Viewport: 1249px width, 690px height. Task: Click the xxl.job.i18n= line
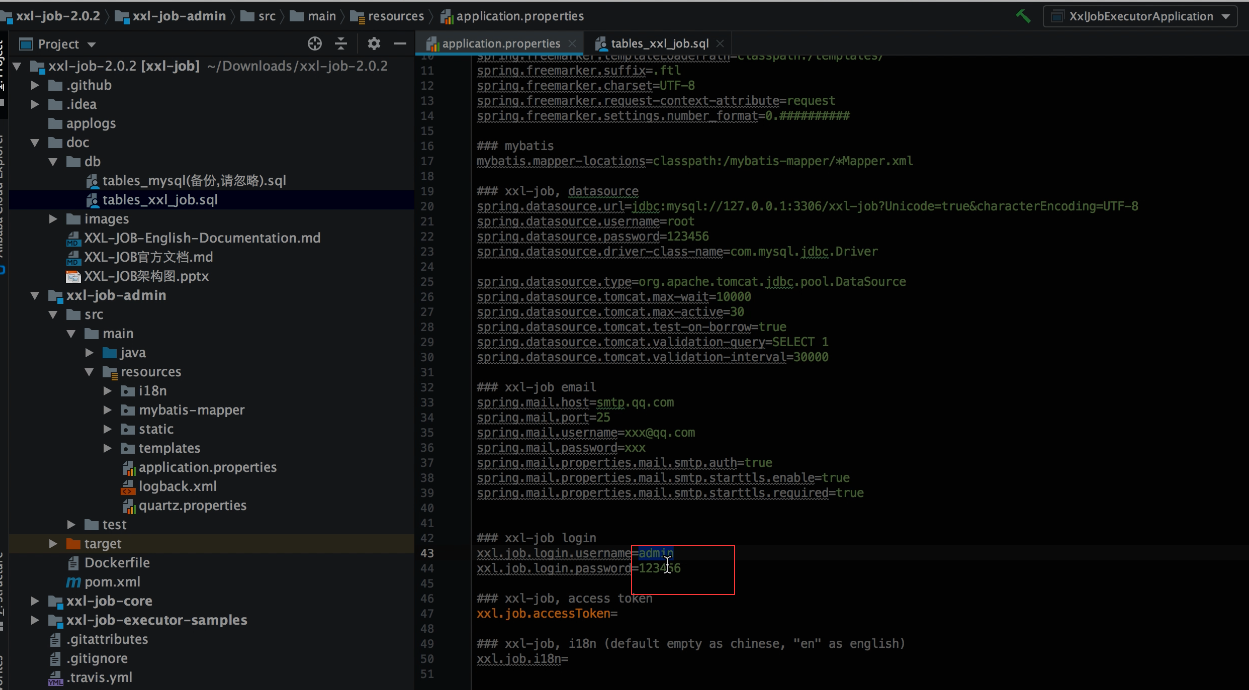522,659
